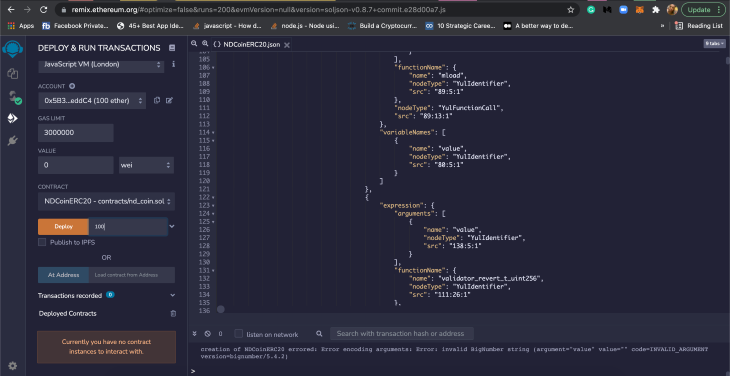
Task: Expand Transactions recorded section
Action: pyautogui.click(x=173, y=295)
